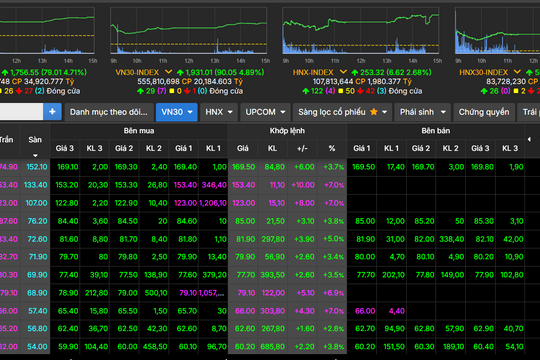
Task: Click the 267,80 matched volume cell
Action: [x=273, y=329]
